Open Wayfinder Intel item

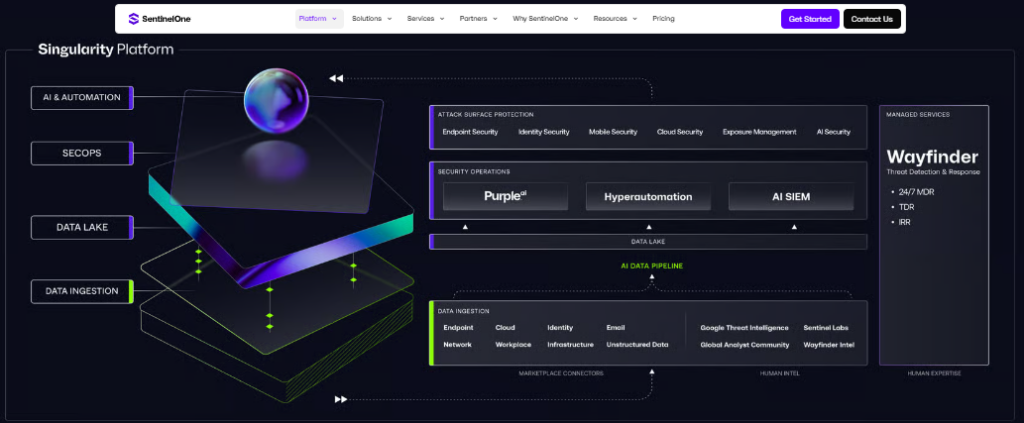coord(829,345)
